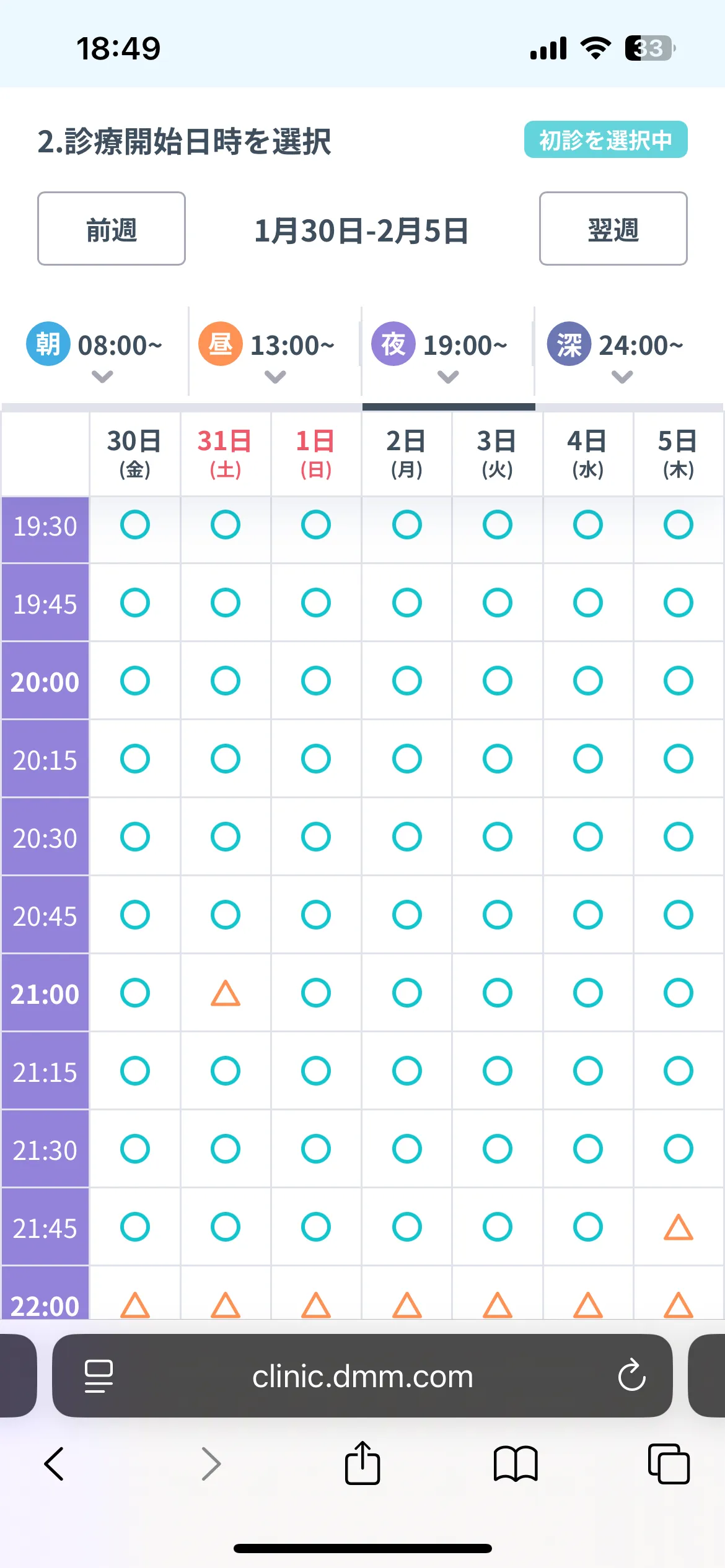Select the orange triangle at 21:45 on the 5th
Image resolution: width=725 pixels, height=1568 pixels.
point(678,1227)
